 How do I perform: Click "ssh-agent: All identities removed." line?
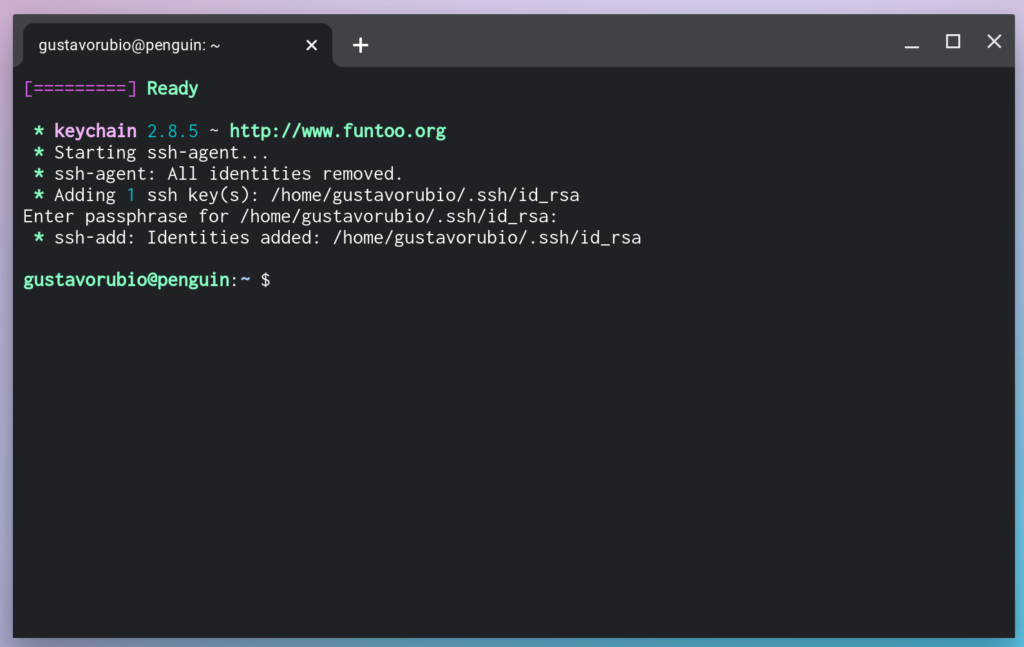(229, 174)
